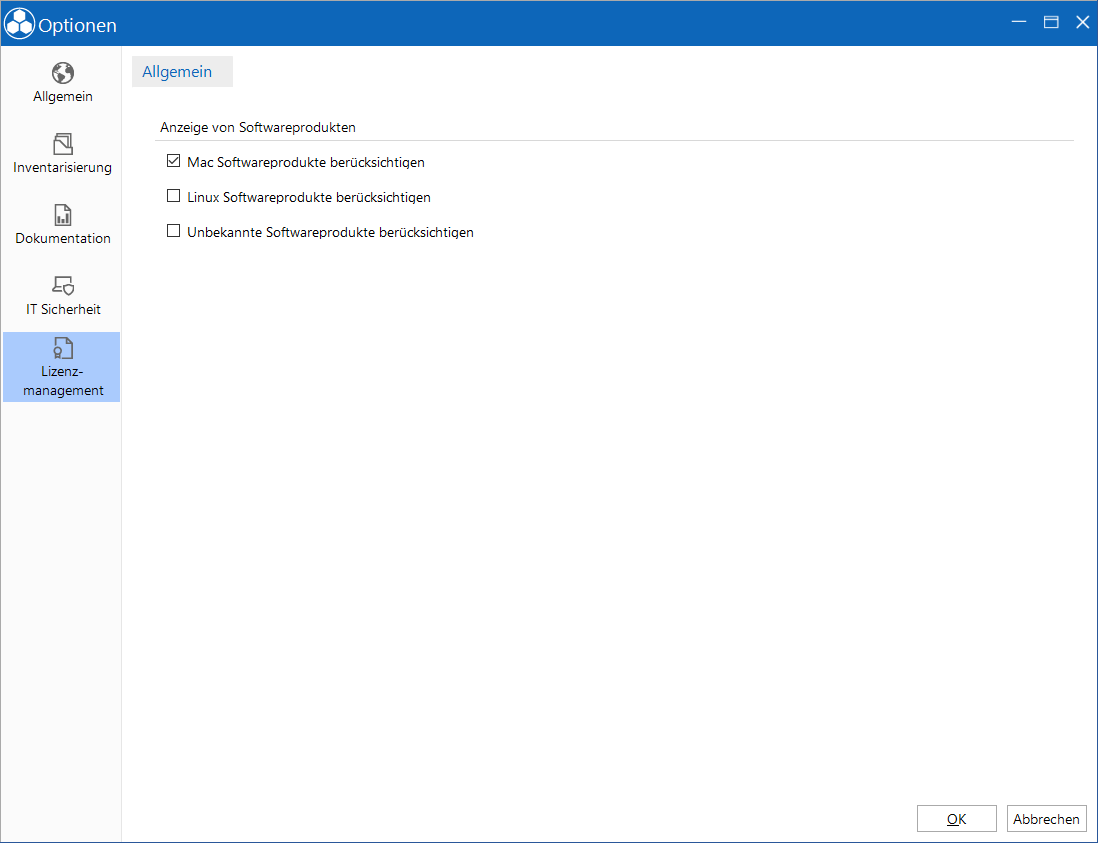Image resolution: width=1098 pixels, height=843 pixels.
Task: Click the Mac Softwareprodukte berücksichtigen label text
Action: 306,162
